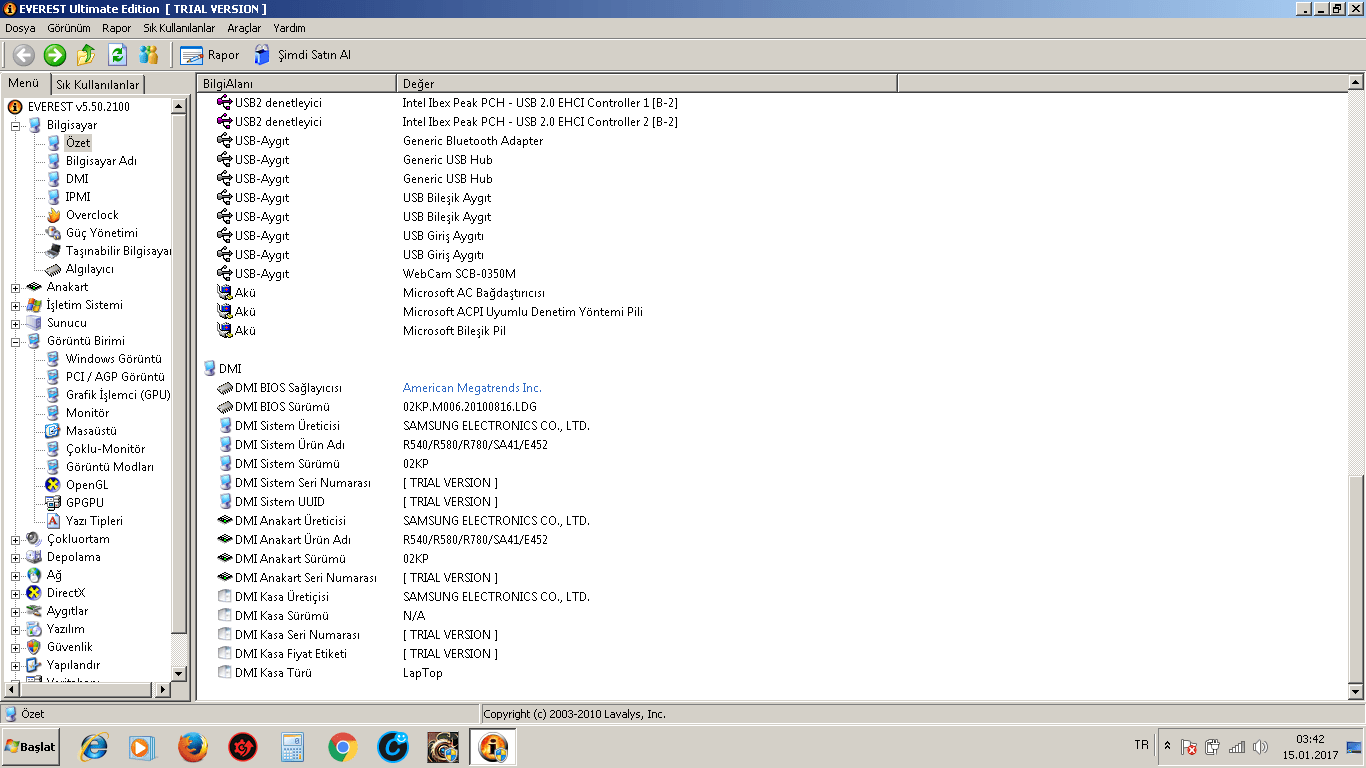
Task: Open the Rapor report wizard from the toolbar
Action: 210,55
